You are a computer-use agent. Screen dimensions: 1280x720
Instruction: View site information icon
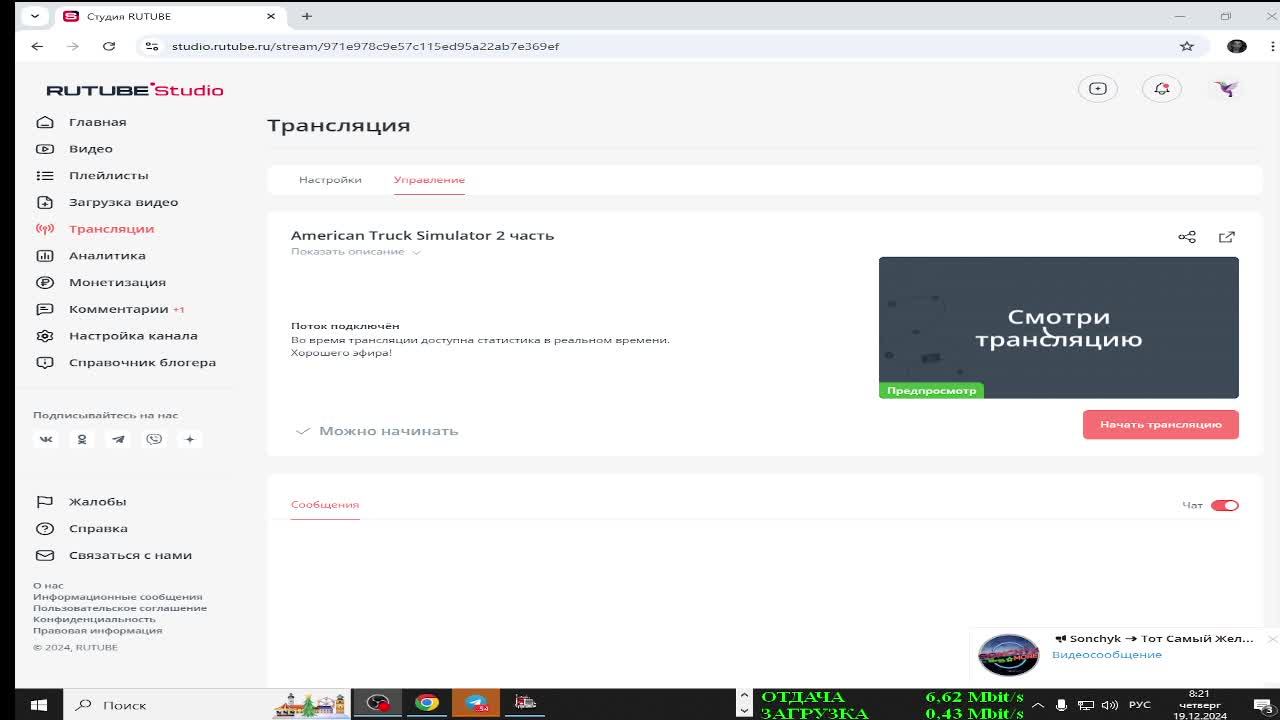click(151, 46)
